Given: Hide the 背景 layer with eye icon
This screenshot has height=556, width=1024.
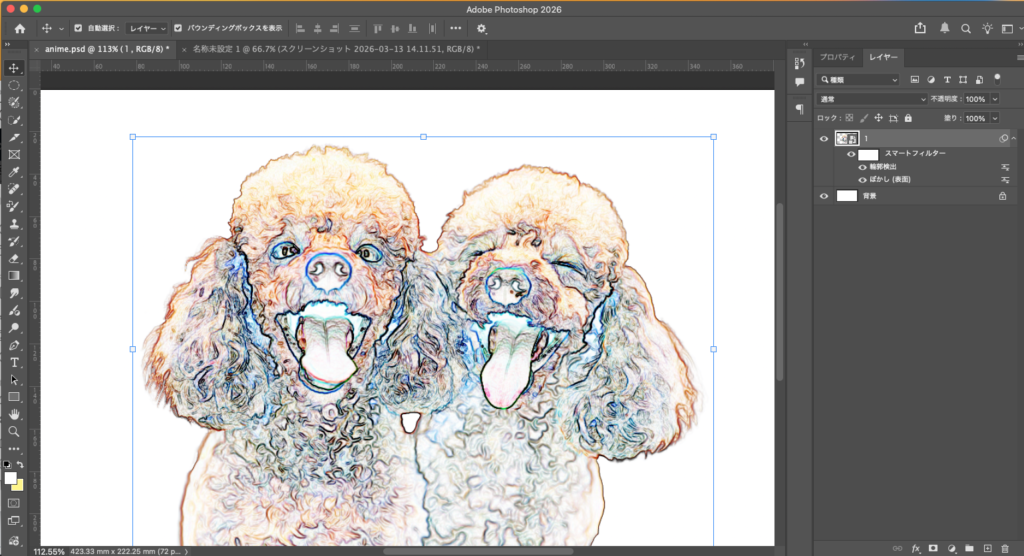Looking at the screenshot, I should pyautogui.click(x=824, y=196).
